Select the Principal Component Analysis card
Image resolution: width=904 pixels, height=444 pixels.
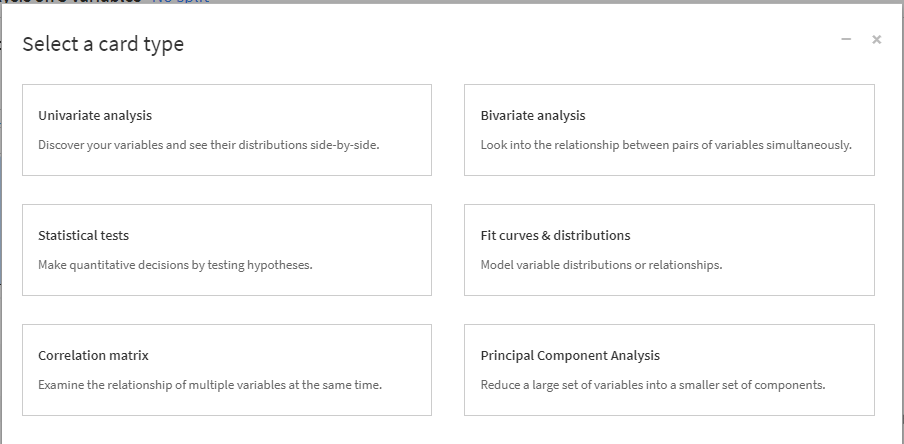coord(669,370)
